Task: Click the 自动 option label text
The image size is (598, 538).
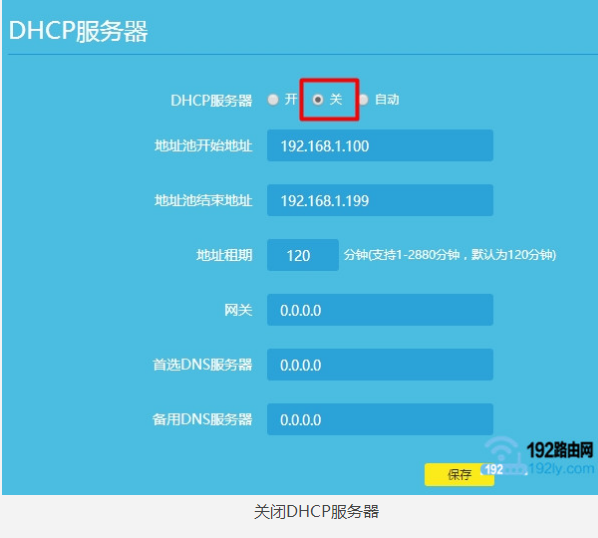Action: 387,100
